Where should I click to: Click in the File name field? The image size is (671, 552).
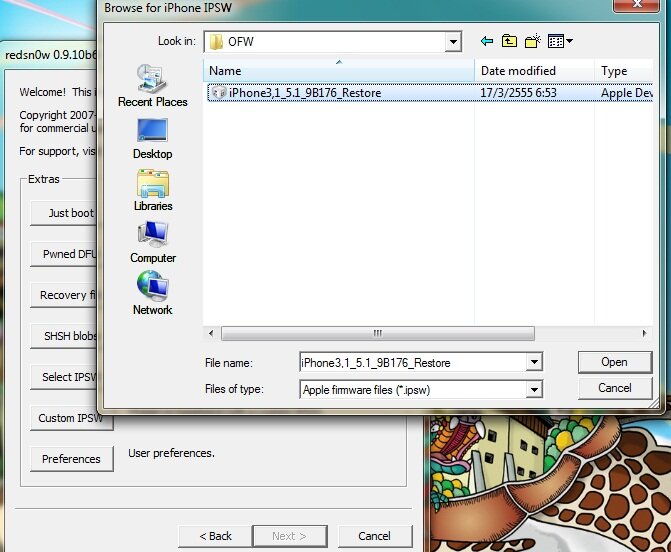(x=413, y=362)
